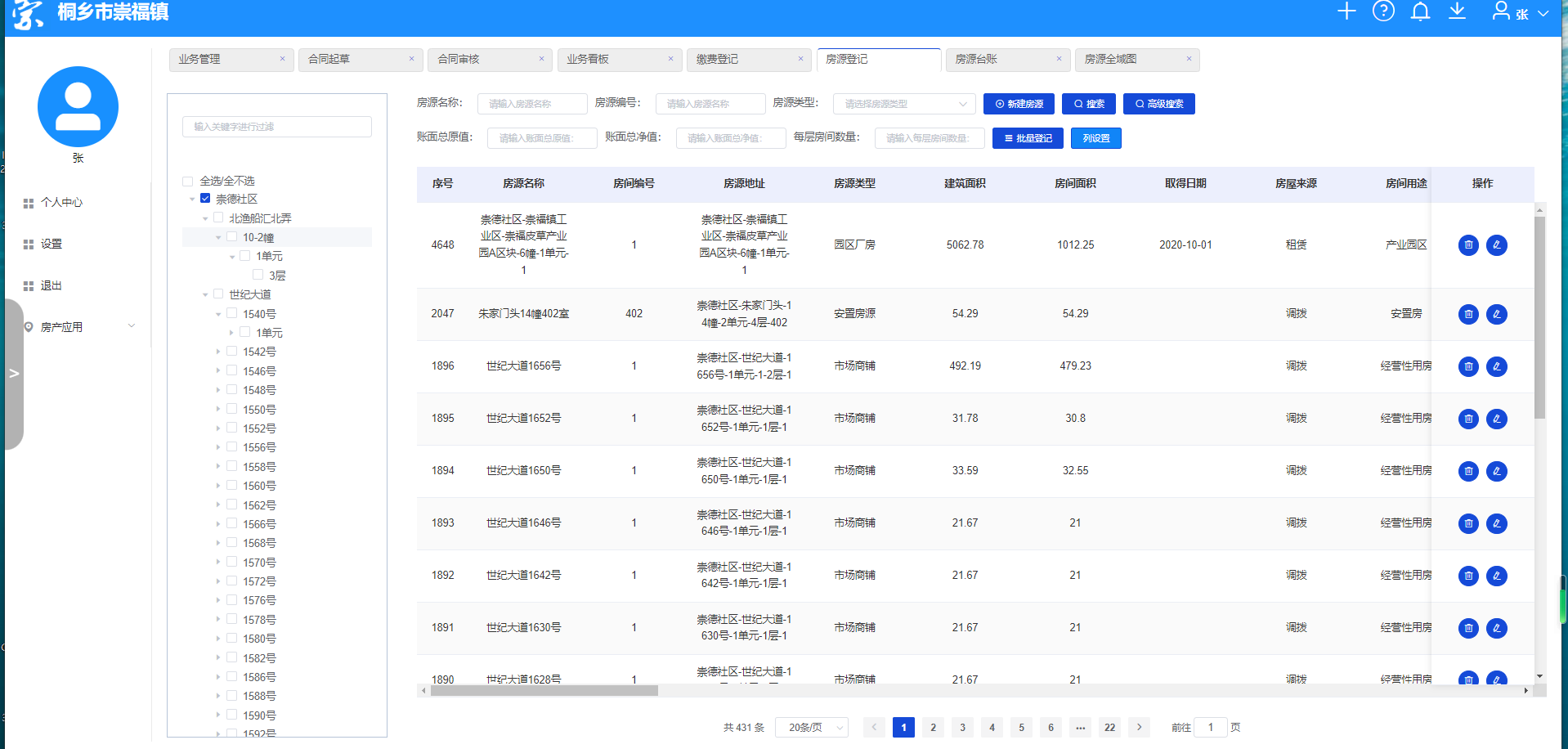
Task: Go to page 2 in pagination
Action: click(933, 727)
